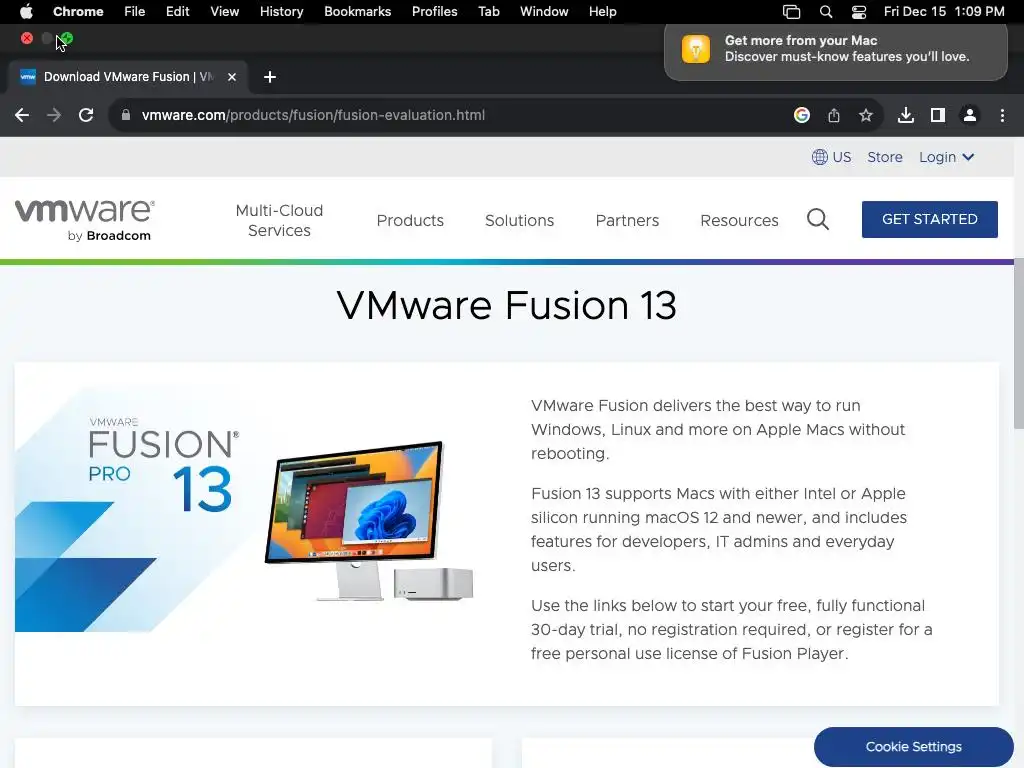
Task: Open the Solutions navigation menu
Action: tap(519, 221)
